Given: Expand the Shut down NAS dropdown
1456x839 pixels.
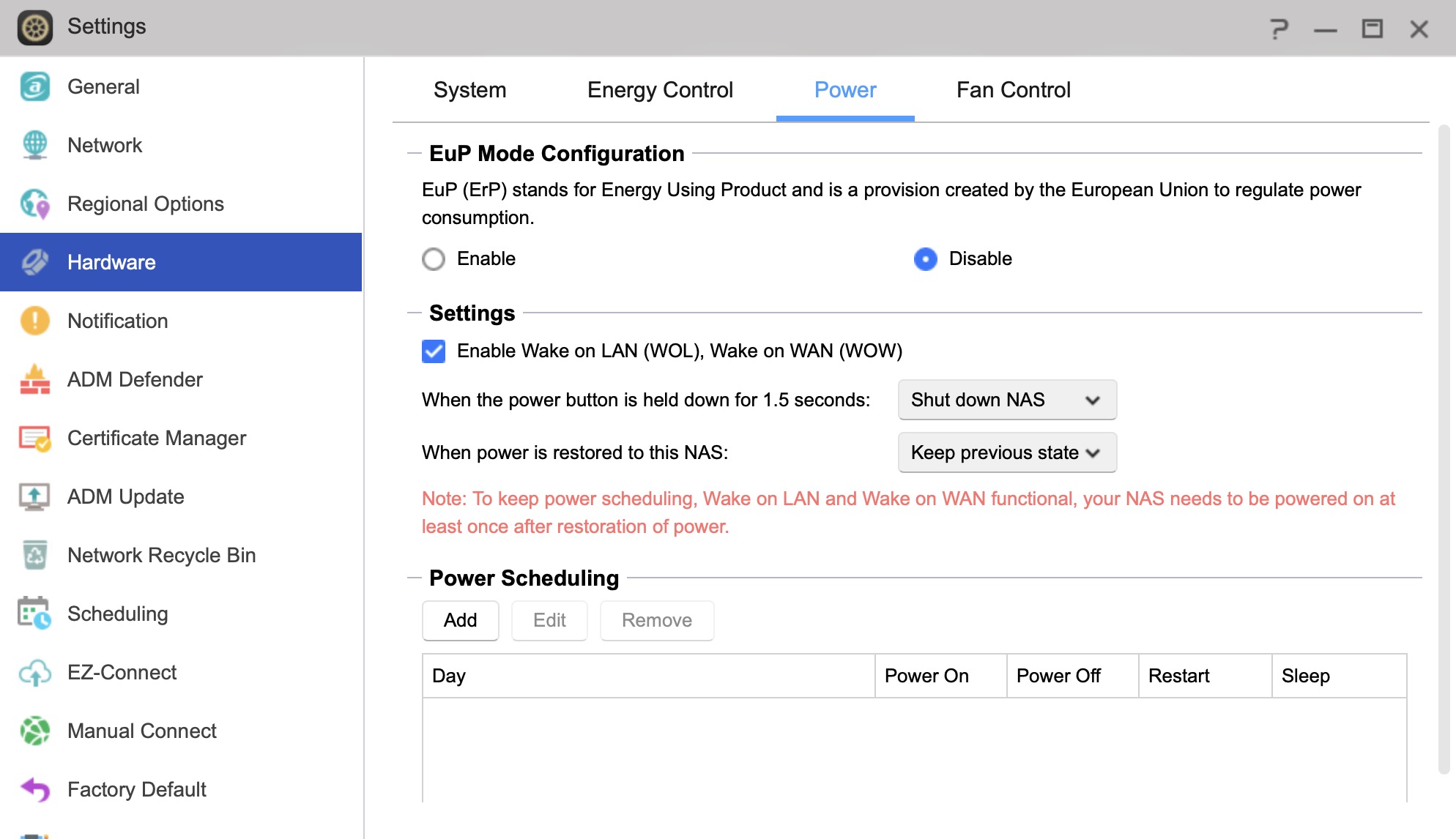Looking at the screenshot, I should coord(1007,400).
